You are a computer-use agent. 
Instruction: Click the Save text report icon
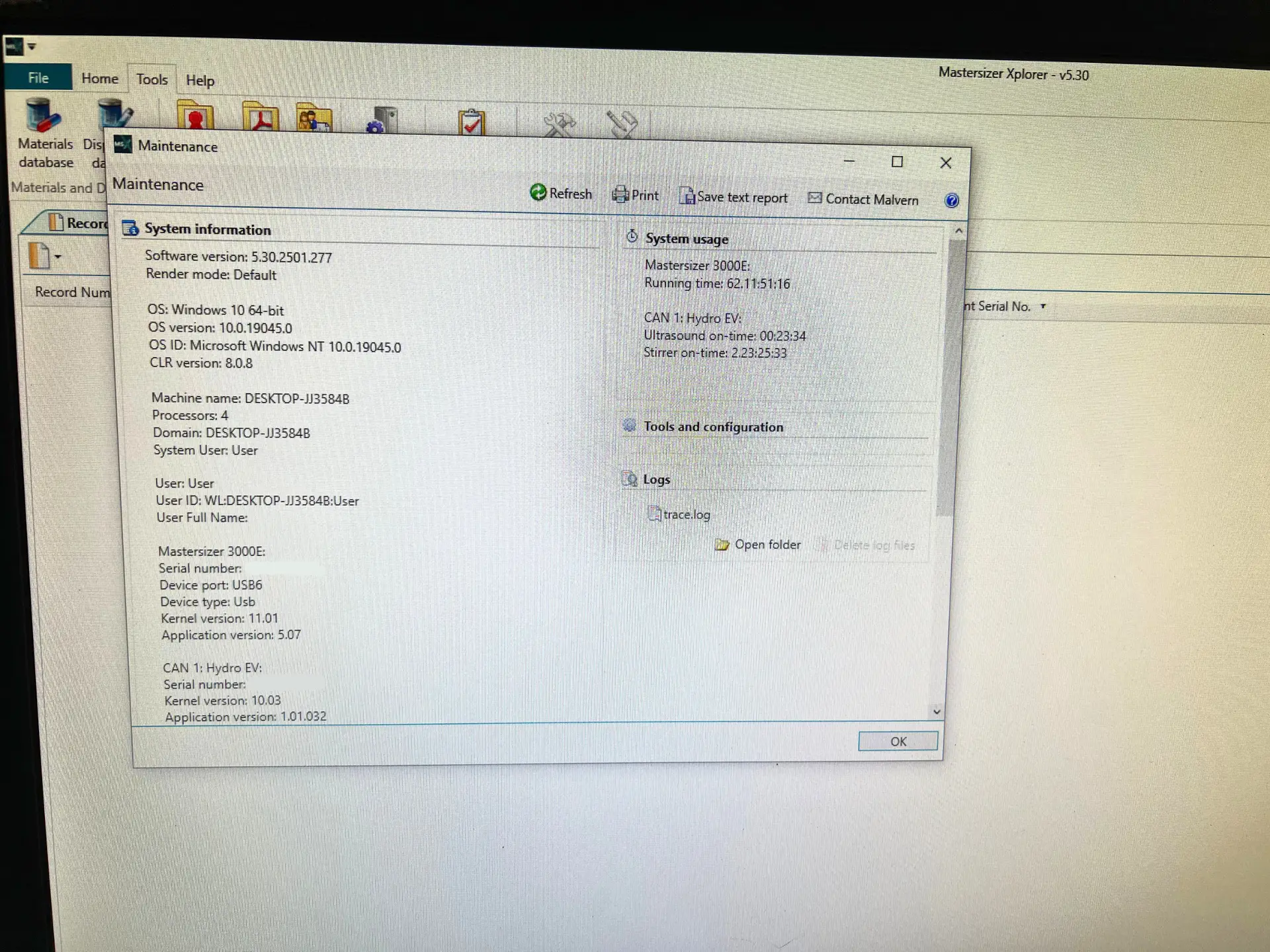[688, 196]
